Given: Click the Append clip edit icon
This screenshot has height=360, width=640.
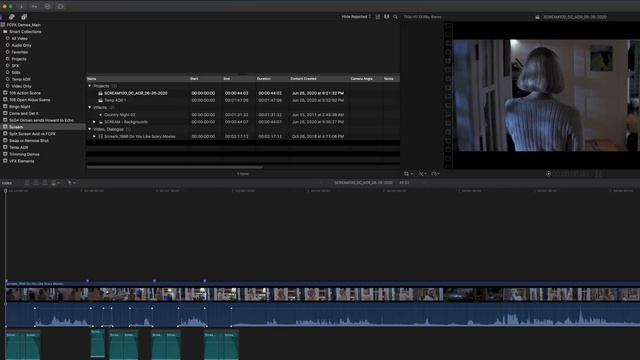Looking at the screenshot, I should pos(44,183).
